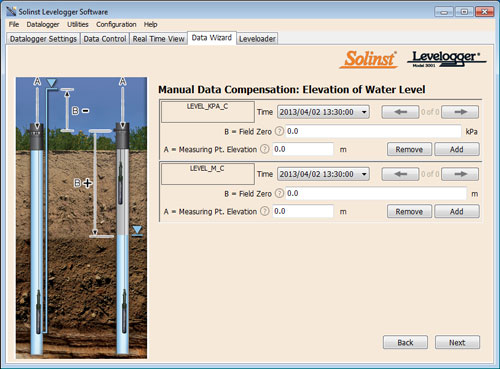The height and width of the screenshot is (369, 500).
Task: Click help icon beside LEVEL_KPA_C Field Zero
Action: [x=279, y=131]
